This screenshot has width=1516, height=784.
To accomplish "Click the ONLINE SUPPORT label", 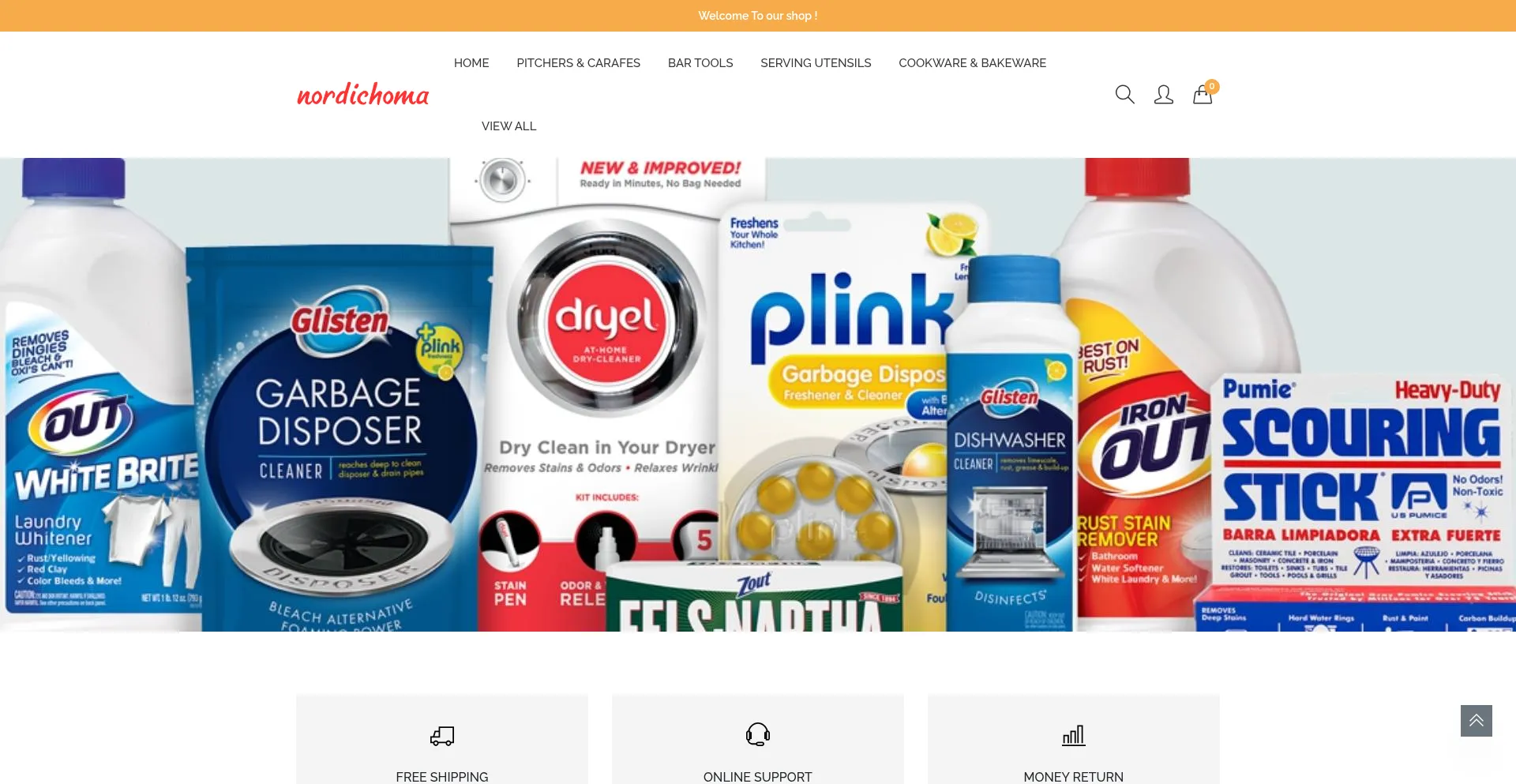I will (x=758, y=777).
